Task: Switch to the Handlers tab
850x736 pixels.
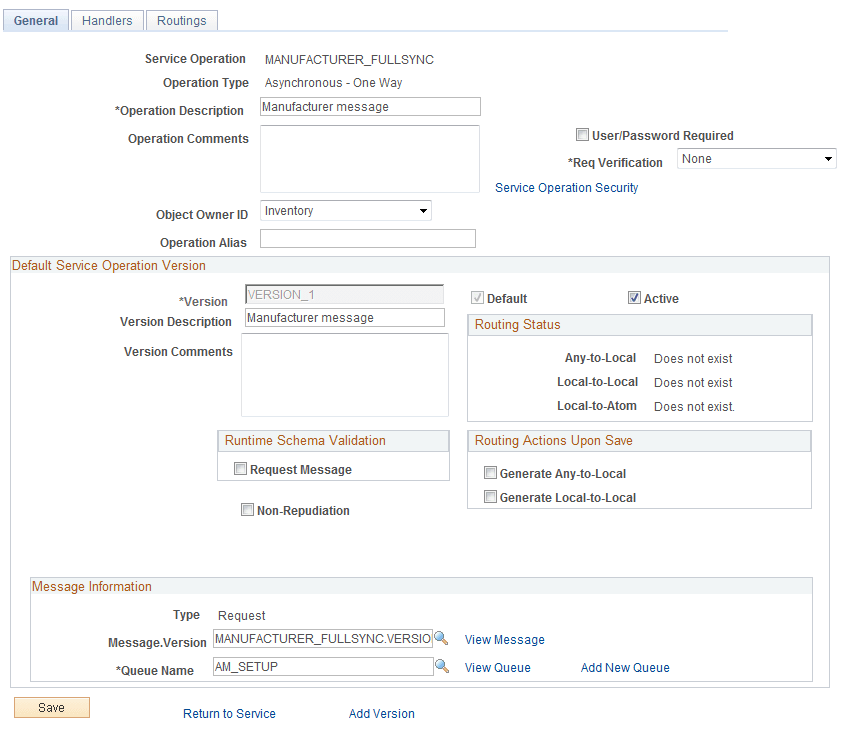Action: click(106, 20)
